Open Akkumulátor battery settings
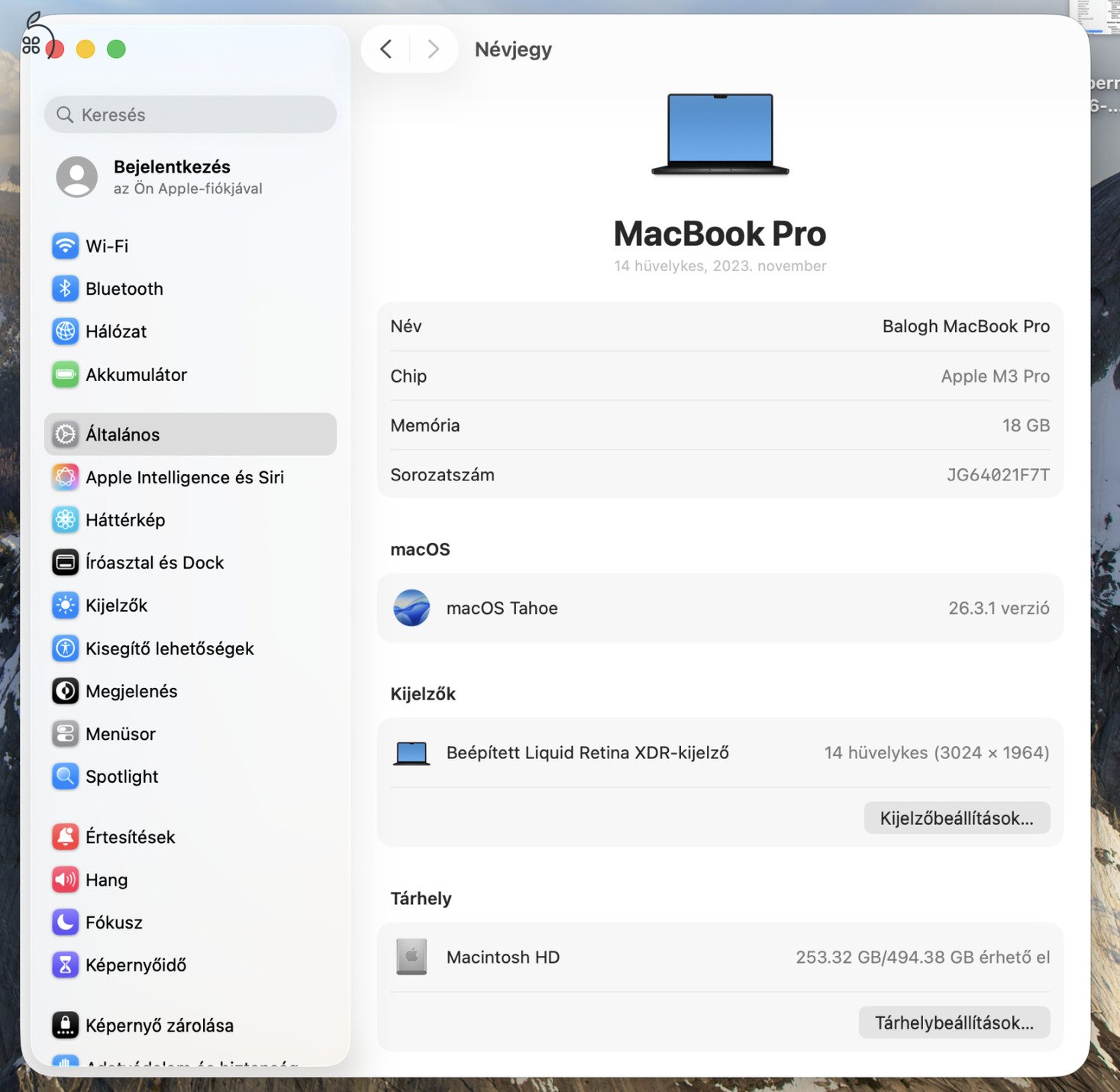This screenshot has width=1120, height=1092. 66,374
